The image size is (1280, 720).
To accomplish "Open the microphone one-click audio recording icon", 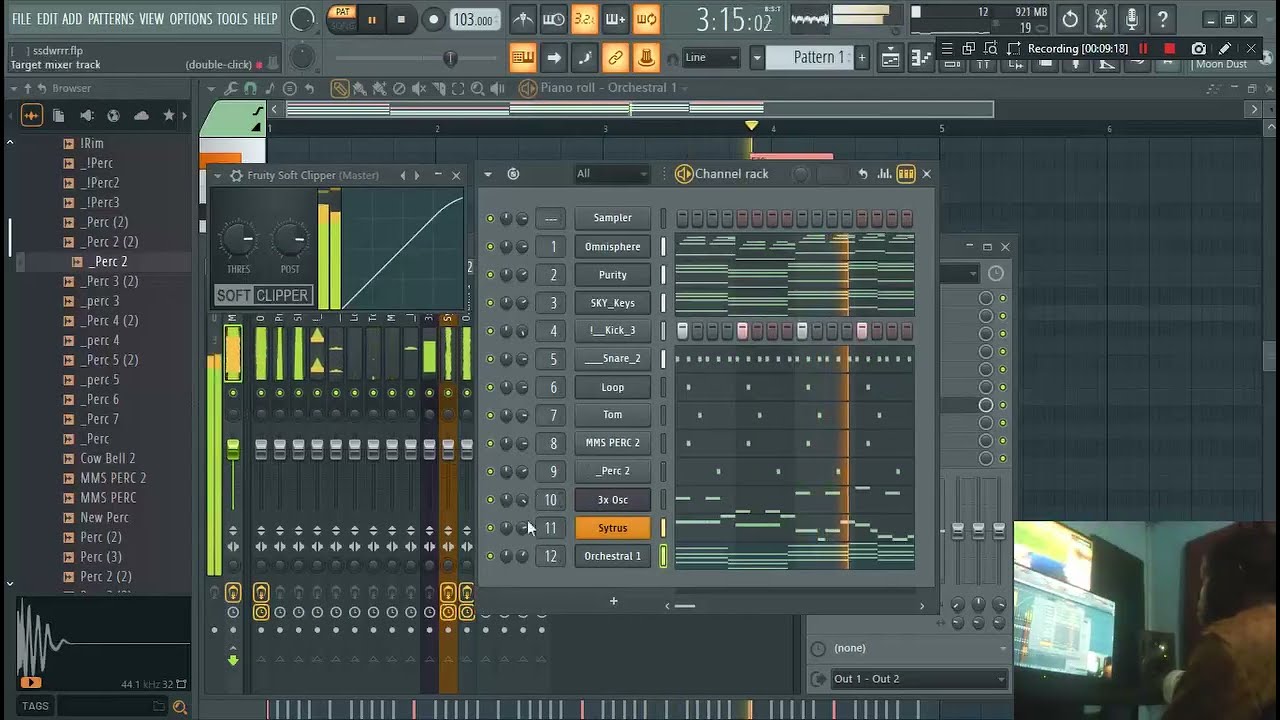I will [1132, 19].
